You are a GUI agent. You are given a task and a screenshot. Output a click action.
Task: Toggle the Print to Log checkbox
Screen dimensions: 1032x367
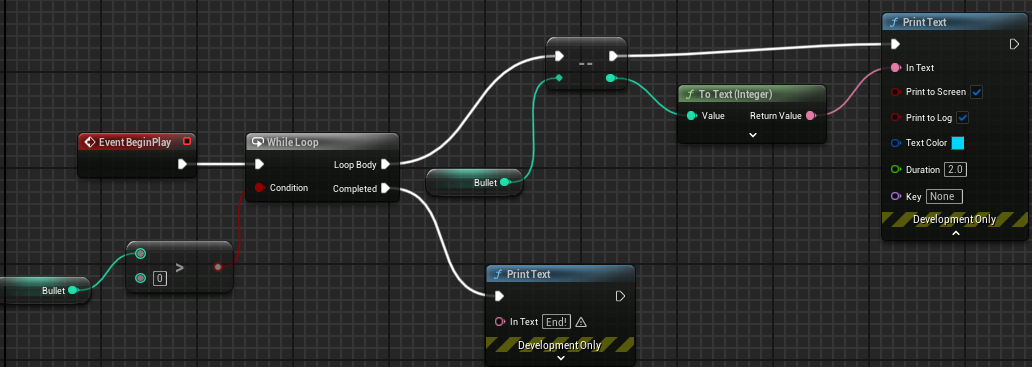pos(962,118)
